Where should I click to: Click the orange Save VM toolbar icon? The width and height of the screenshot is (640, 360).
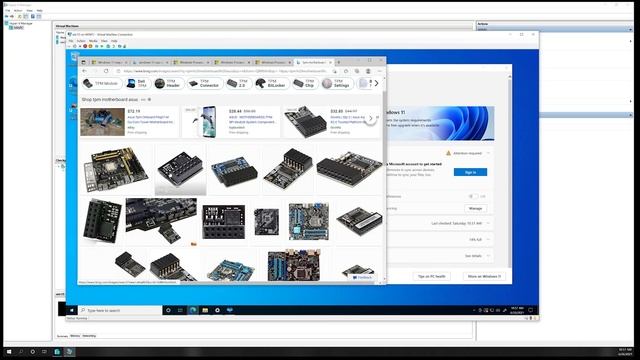90,46
